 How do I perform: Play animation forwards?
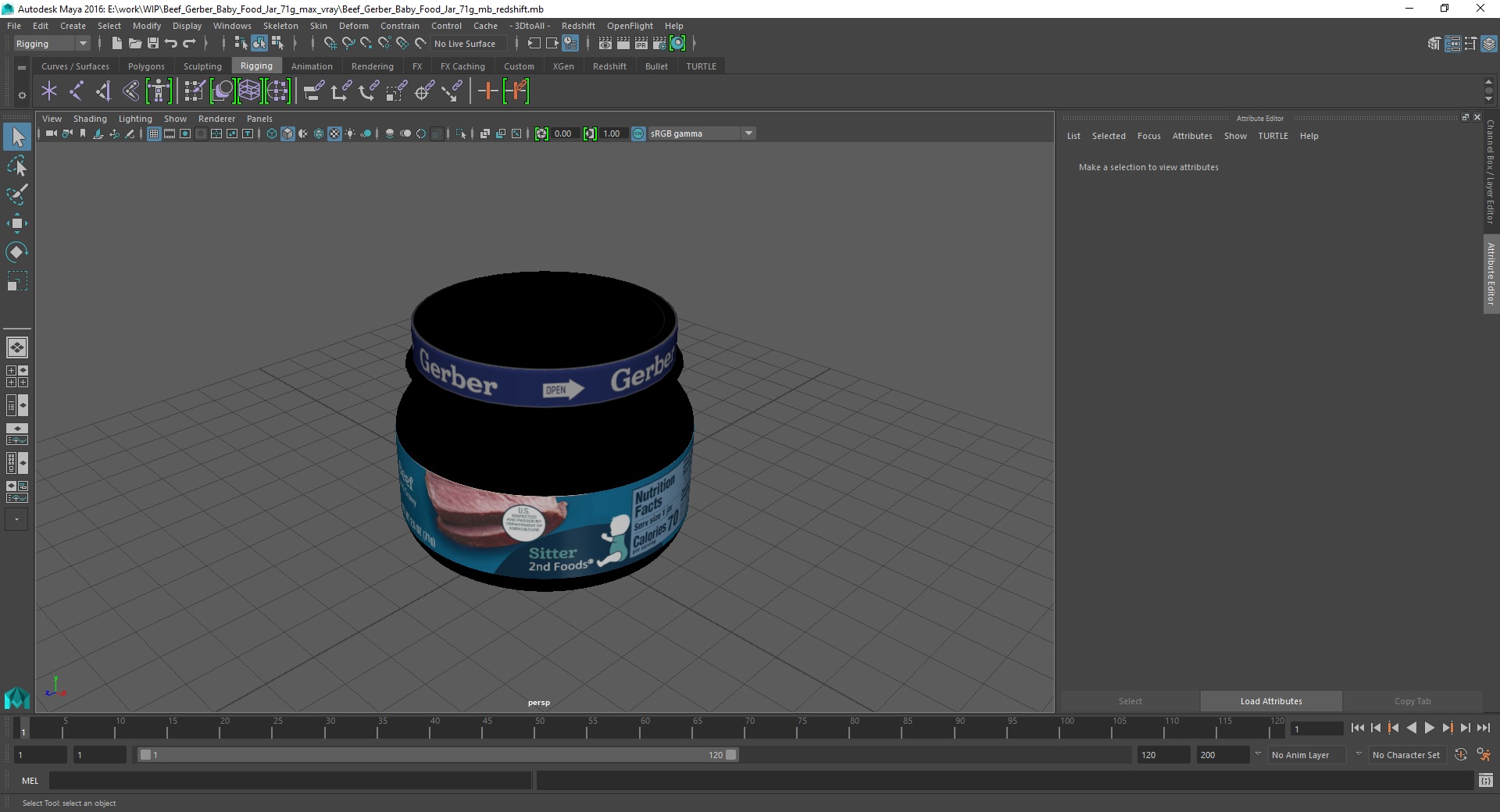[x=1429, y=728]
